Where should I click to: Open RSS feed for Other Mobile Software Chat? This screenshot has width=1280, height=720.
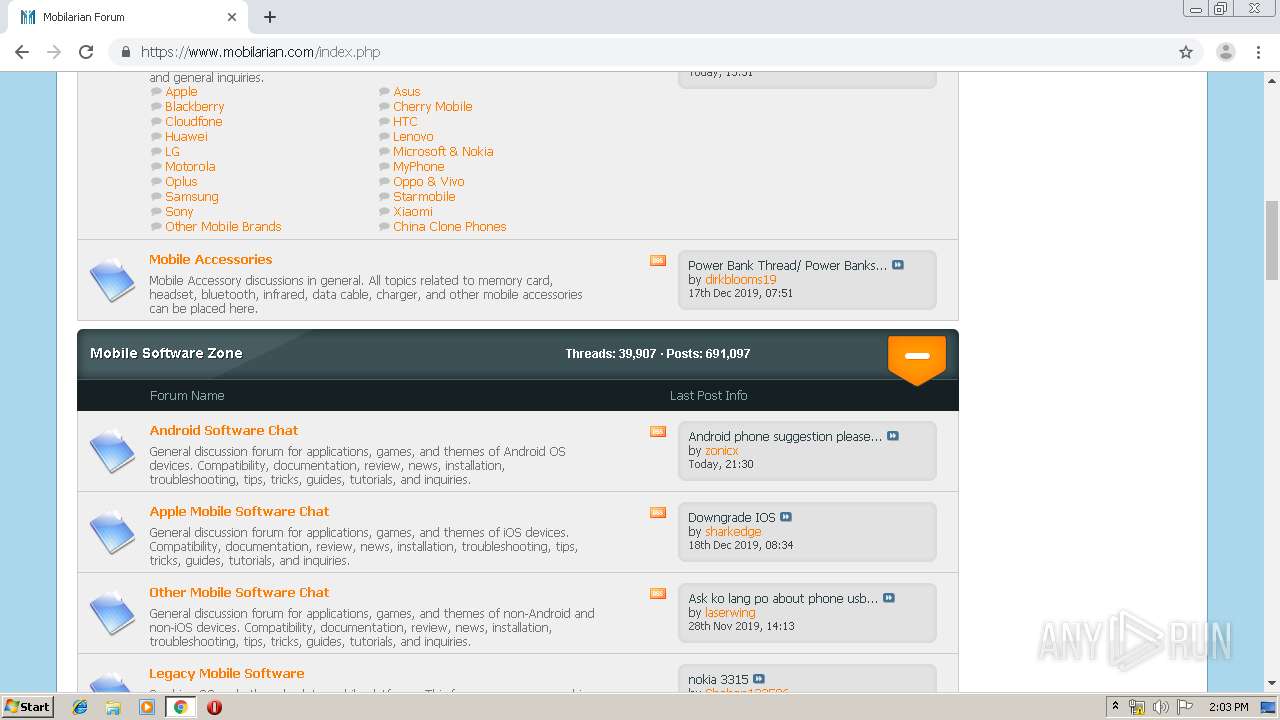pos(658,594)
